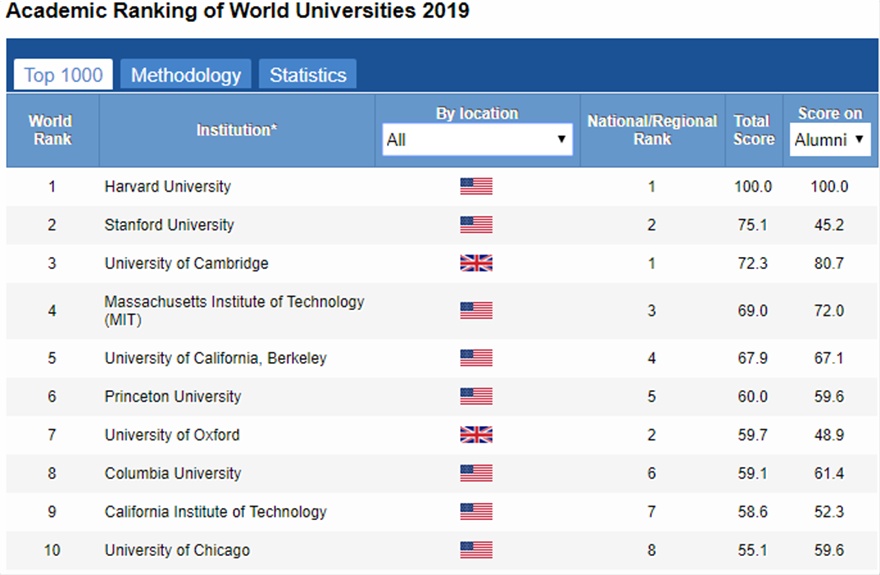Viewport: 880px width, 575px height.
Task: Click the US flag next to University of Chicago
Action: tap(476, 550)
